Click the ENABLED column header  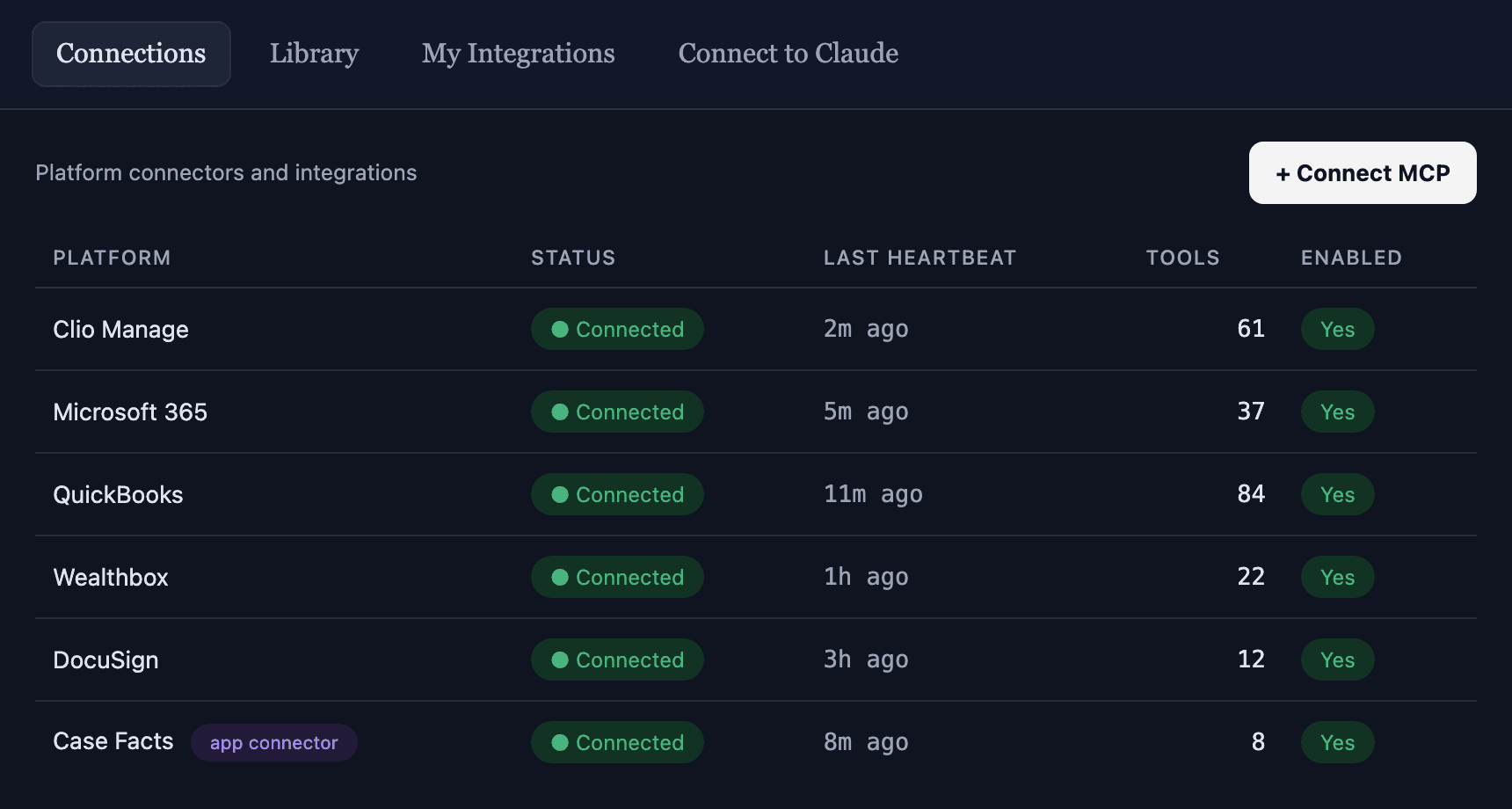coord(1351,258)
